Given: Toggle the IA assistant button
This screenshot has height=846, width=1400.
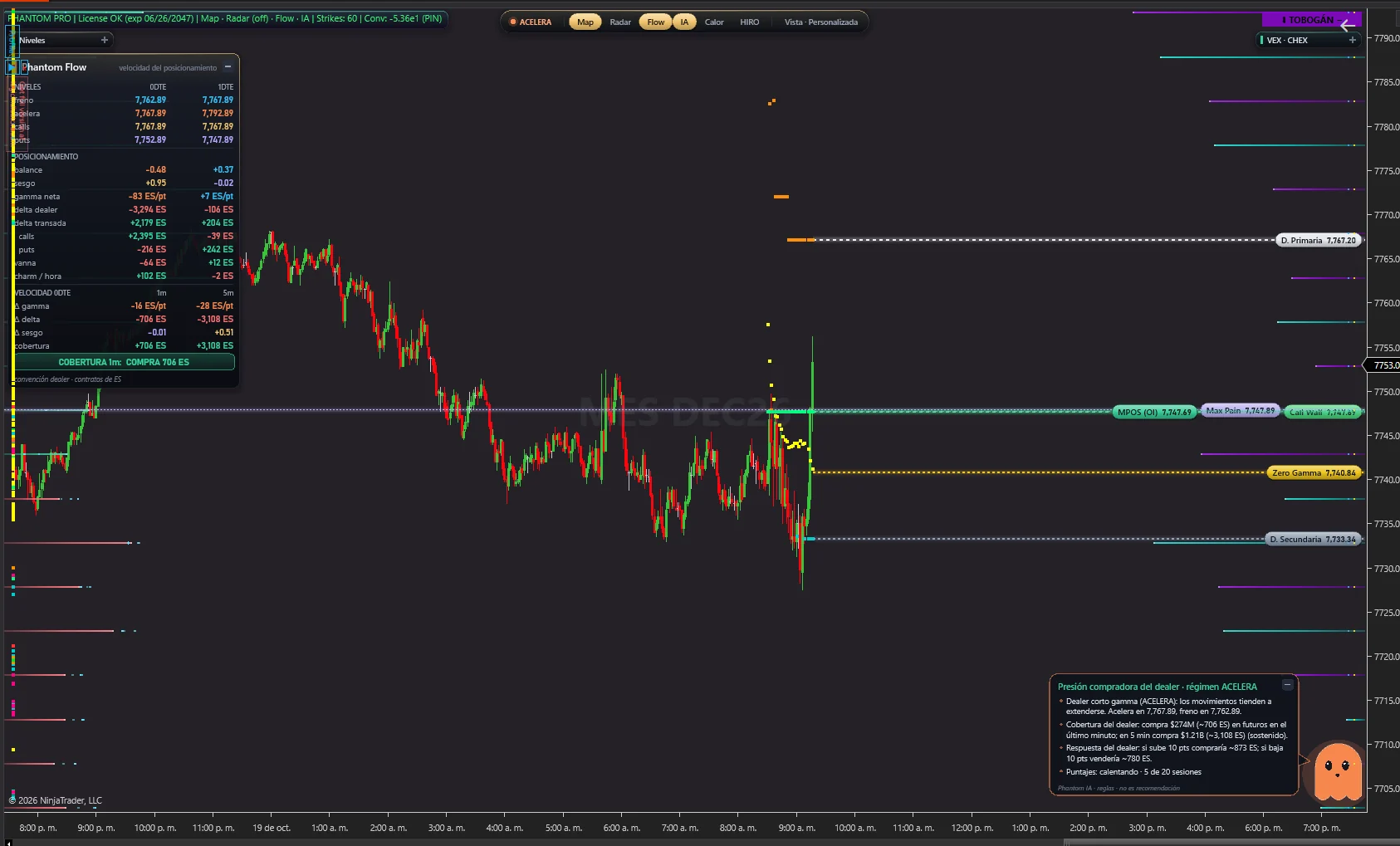Looking at the screenshot, I should pyautogui.click(x=684, y=22).
